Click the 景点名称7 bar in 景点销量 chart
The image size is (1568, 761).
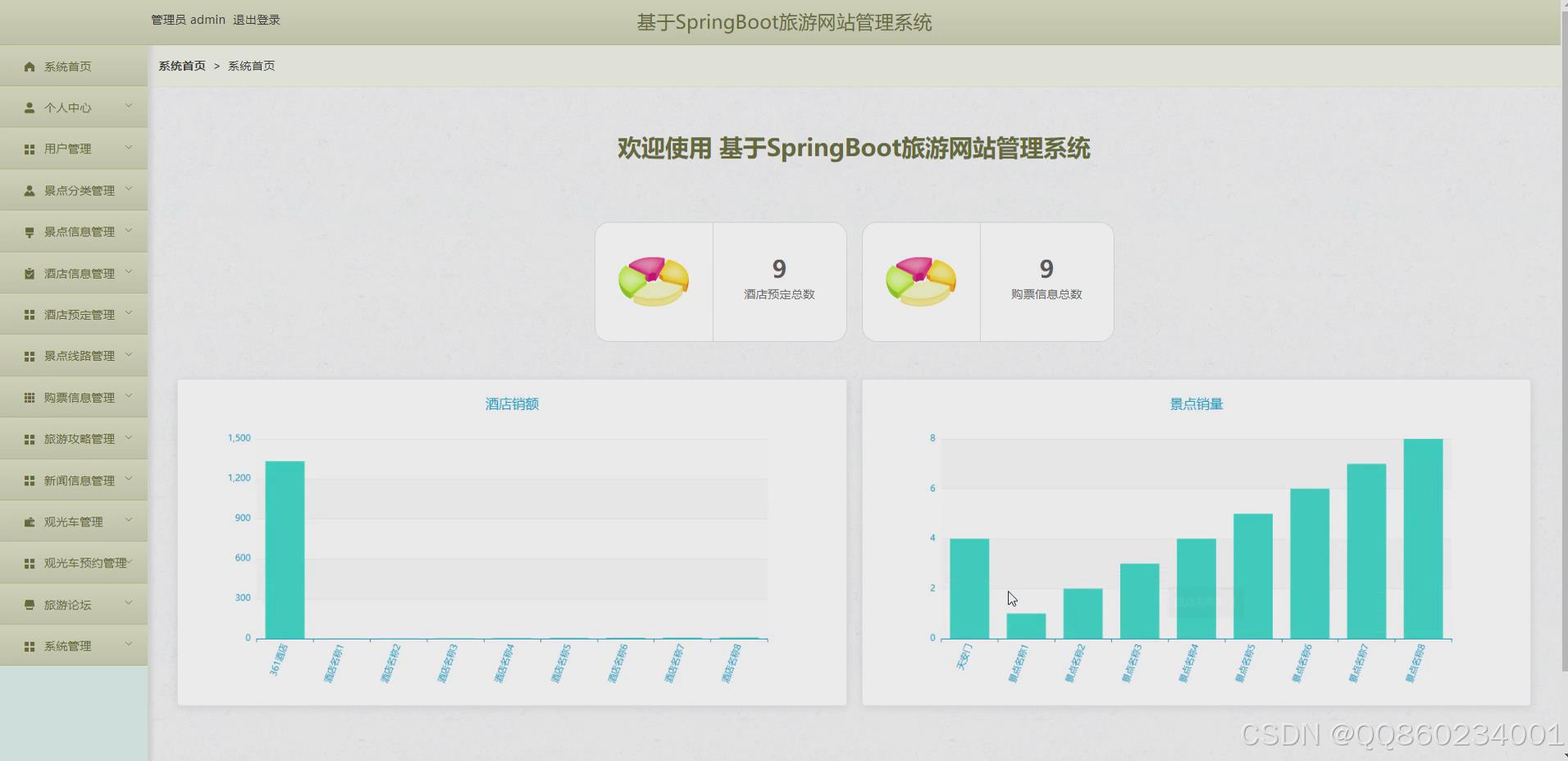point(1366,551)
